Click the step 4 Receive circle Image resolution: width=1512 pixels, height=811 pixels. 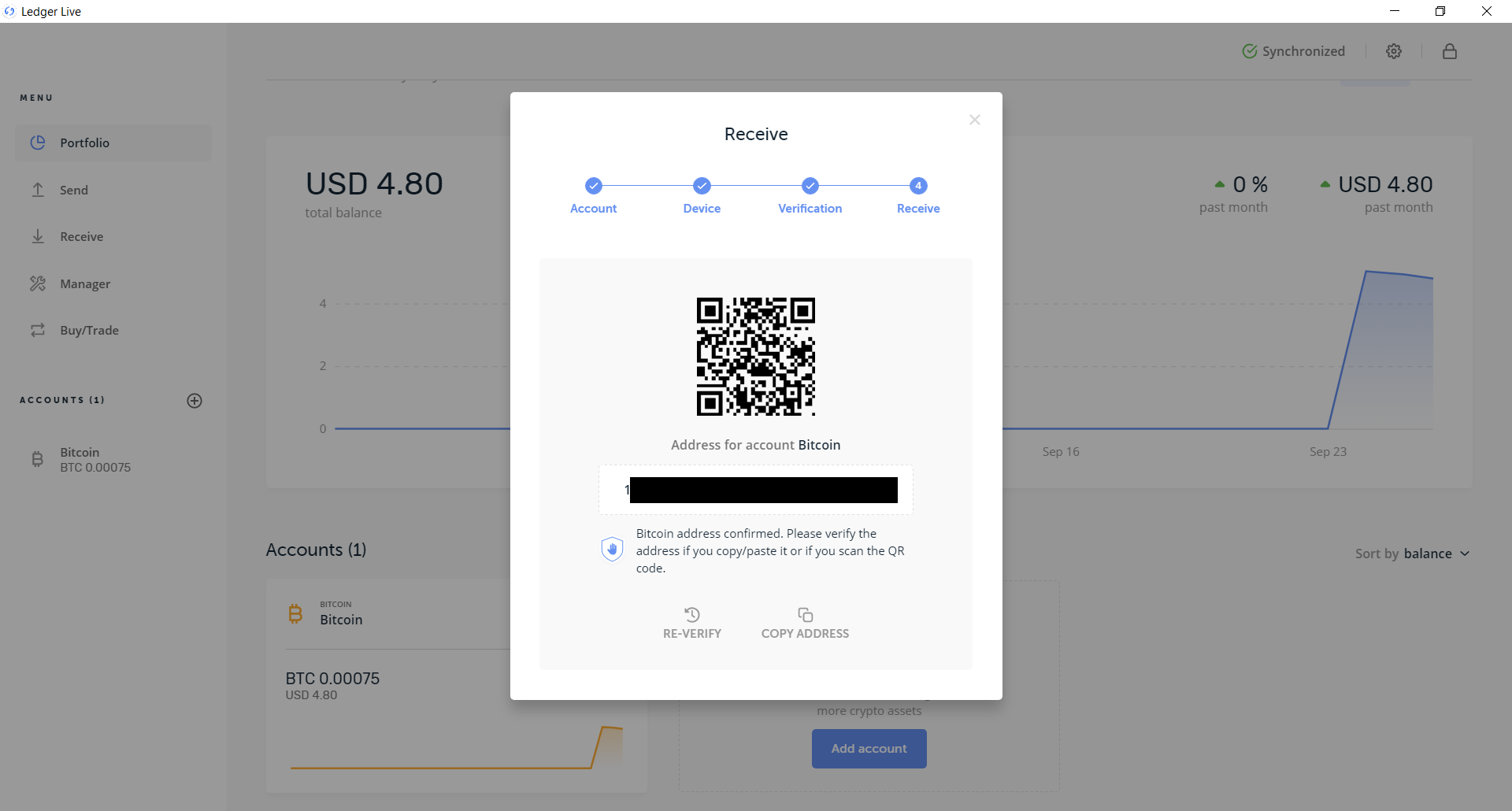click(918, 186)
